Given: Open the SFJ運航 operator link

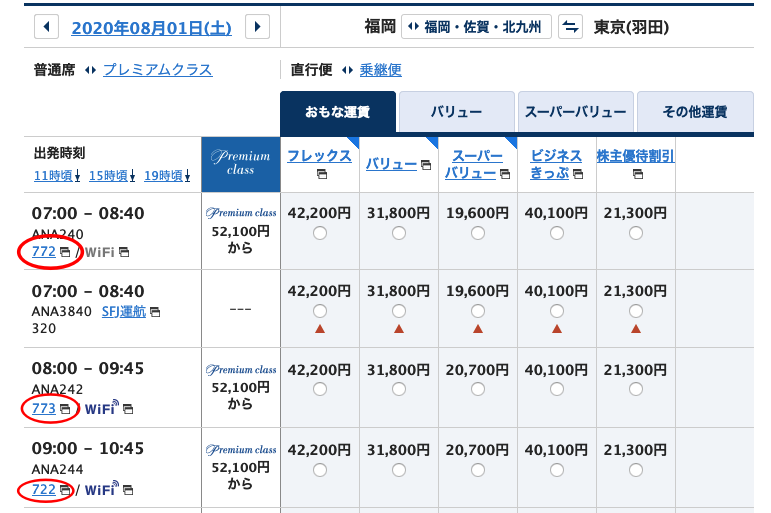Looking at the screenshot, I should pos(124,311).
